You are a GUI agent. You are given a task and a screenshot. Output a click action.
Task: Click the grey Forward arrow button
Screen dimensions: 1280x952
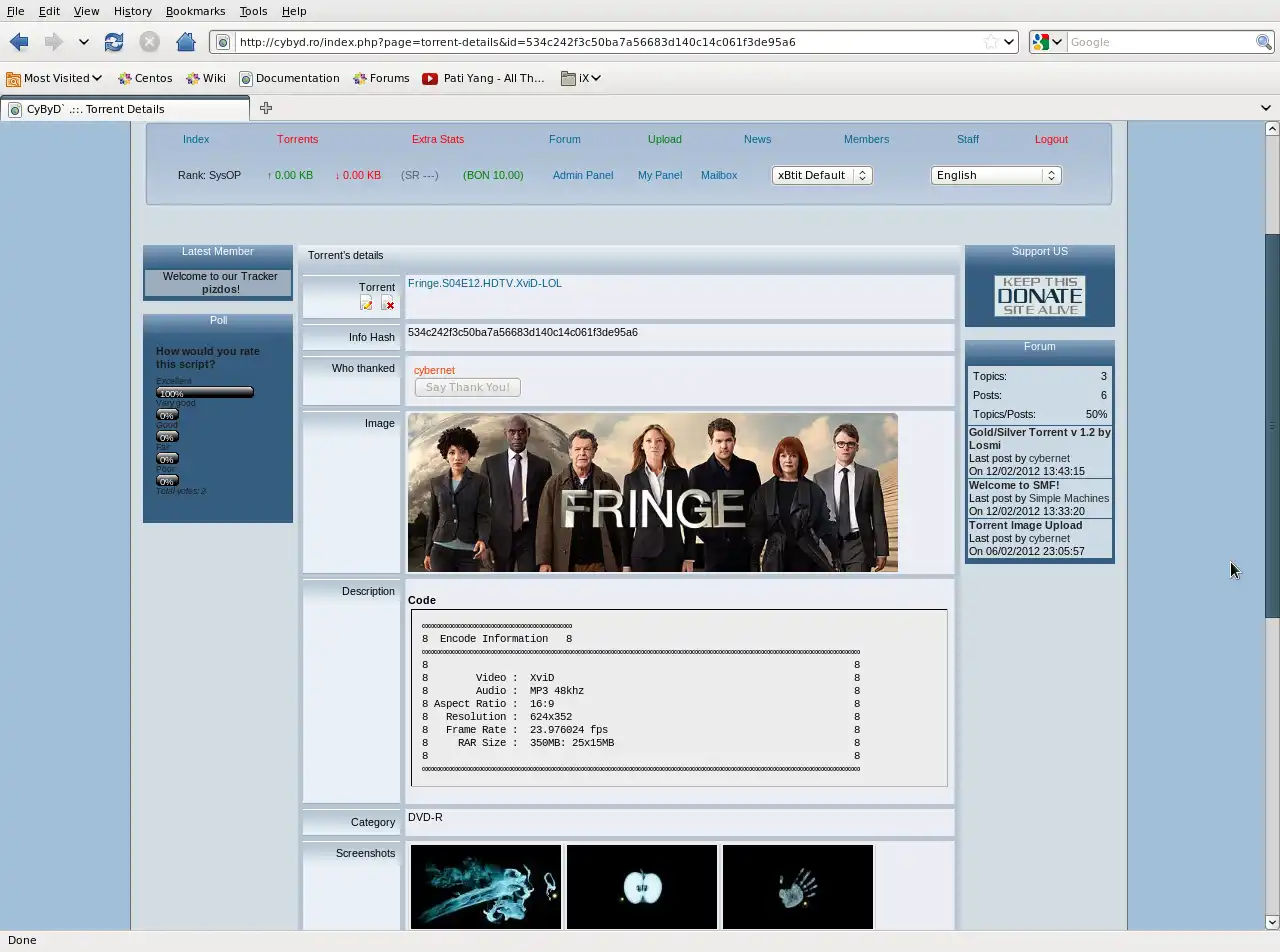[x=53, y=42]
